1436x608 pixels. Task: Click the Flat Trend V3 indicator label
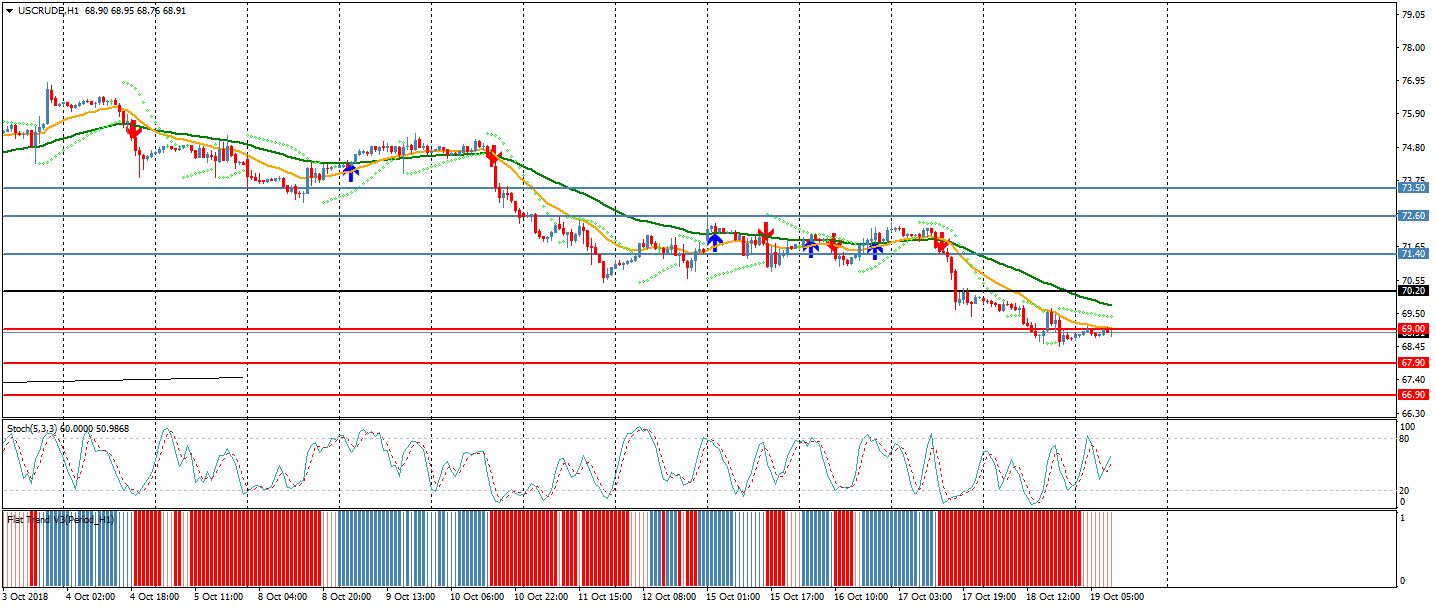click(60, 520)
